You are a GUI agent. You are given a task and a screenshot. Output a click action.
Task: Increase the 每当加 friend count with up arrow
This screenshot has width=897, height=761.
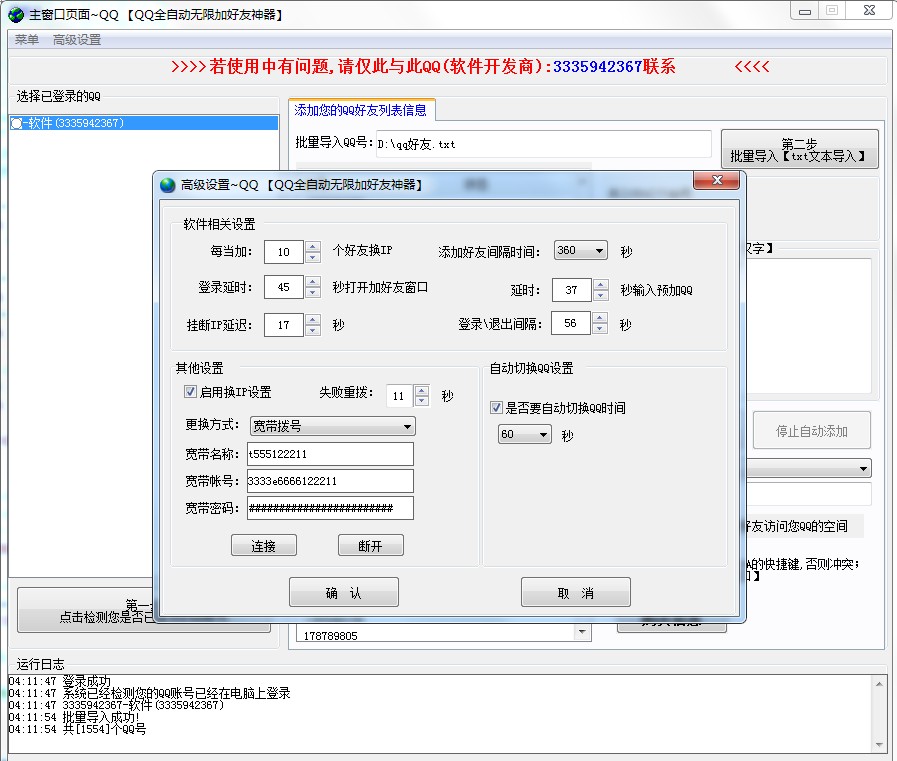312,247
